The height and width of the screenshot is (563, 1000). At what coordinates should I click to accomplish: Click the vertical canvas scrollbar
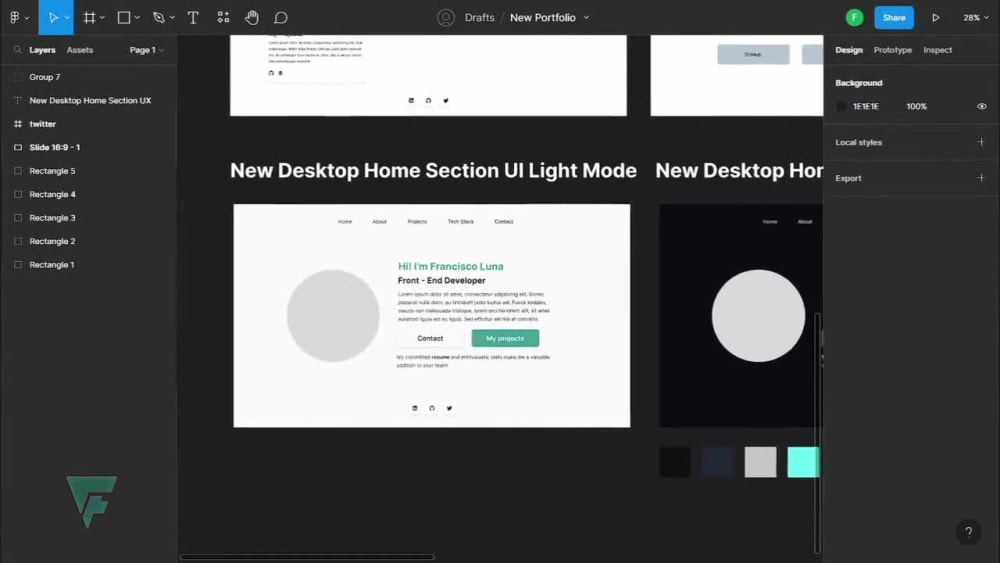point(817,433)
